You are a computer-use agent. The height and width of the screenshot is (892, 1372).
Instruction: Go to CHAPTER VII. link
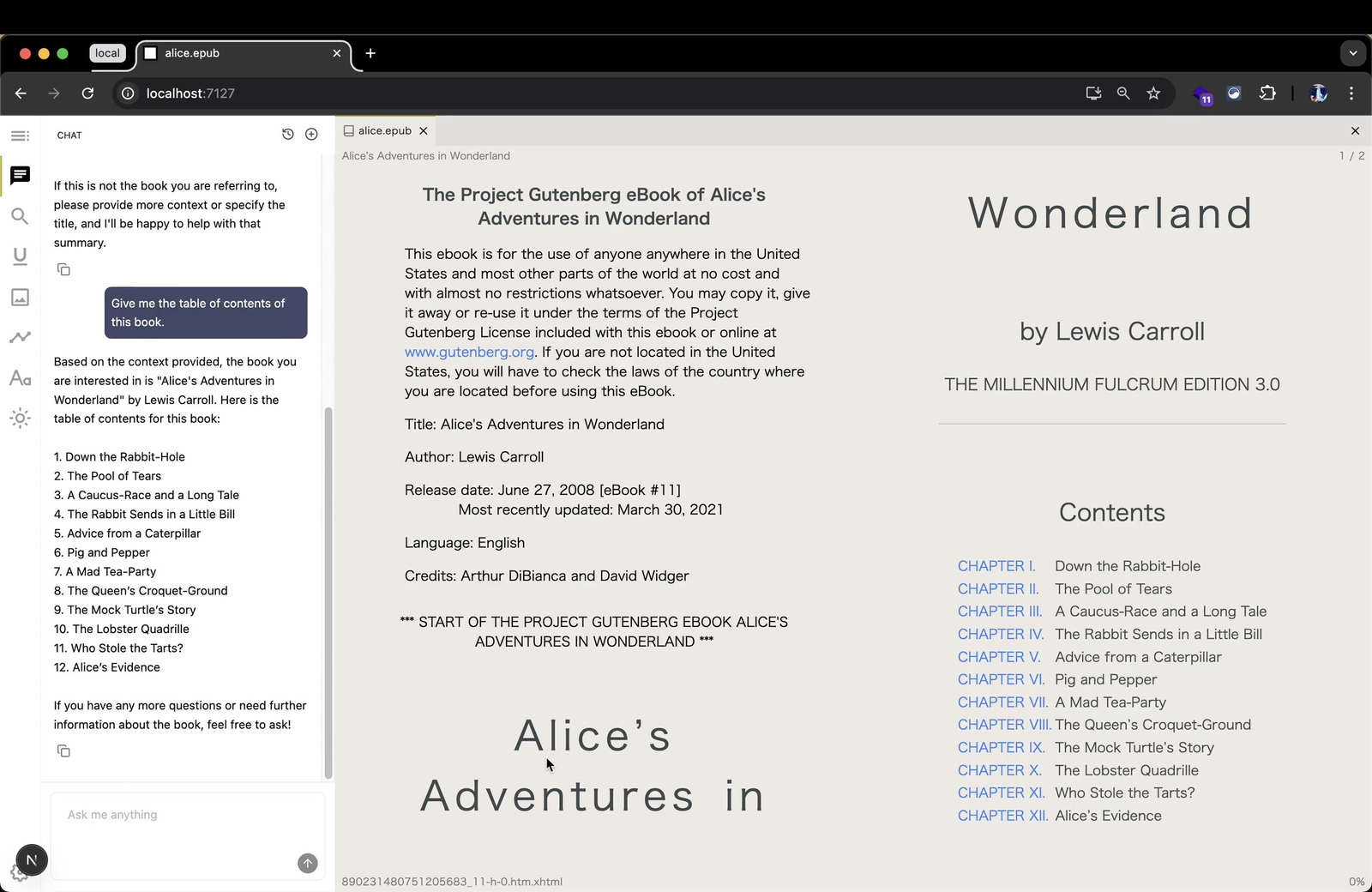(x=1003, y=702)
